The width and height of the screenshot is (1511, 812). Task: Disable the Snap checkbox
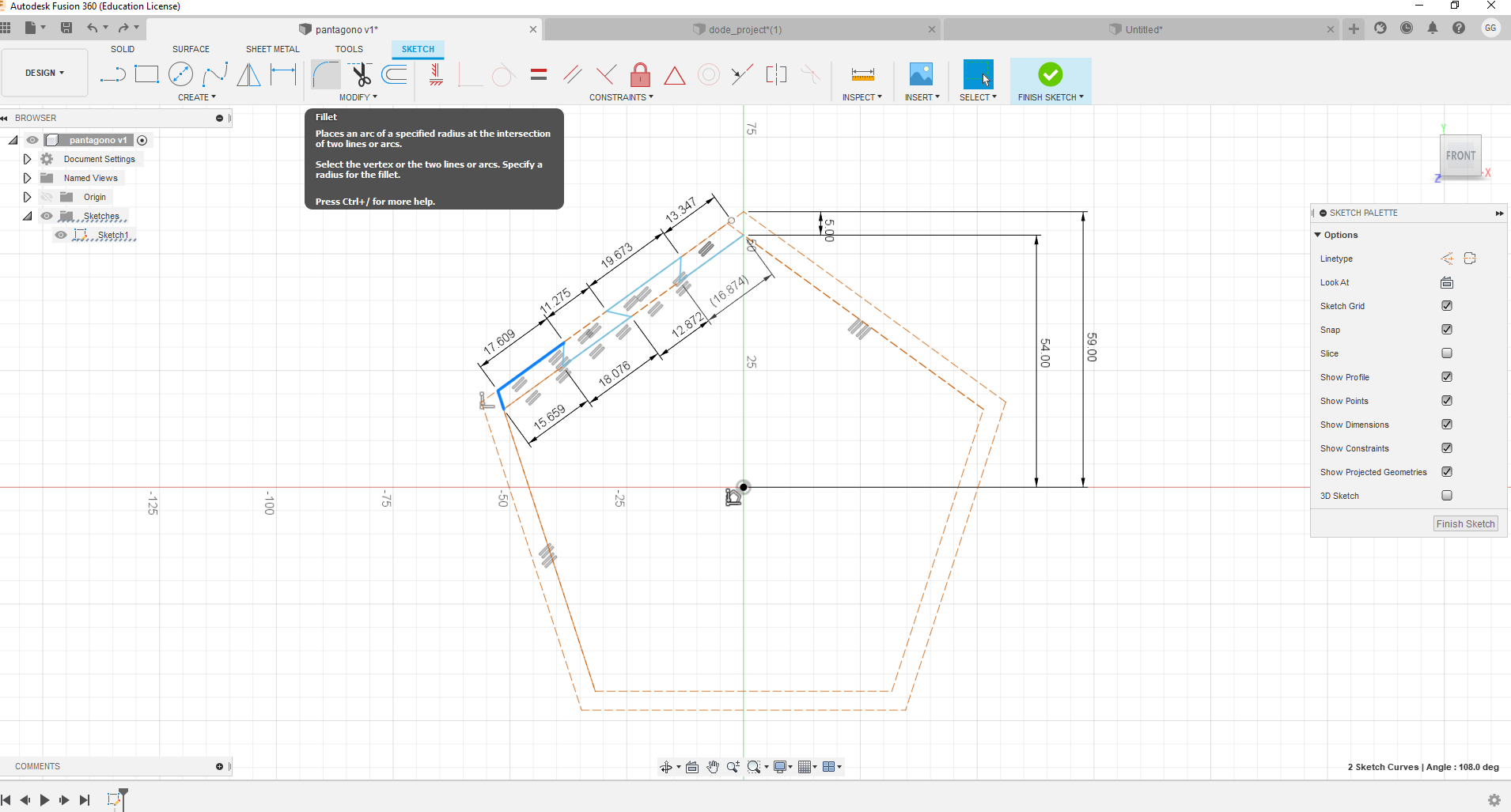coord(1447,330)
